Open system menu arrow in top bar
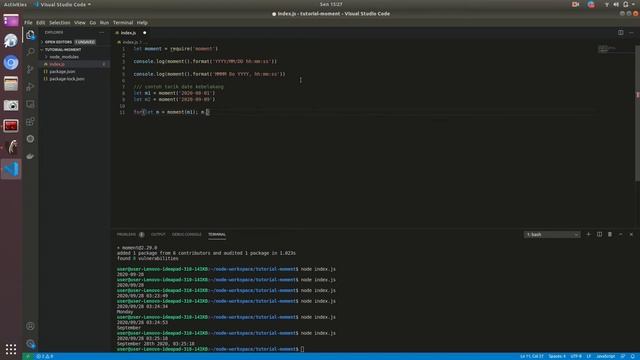 click(633, 4)
